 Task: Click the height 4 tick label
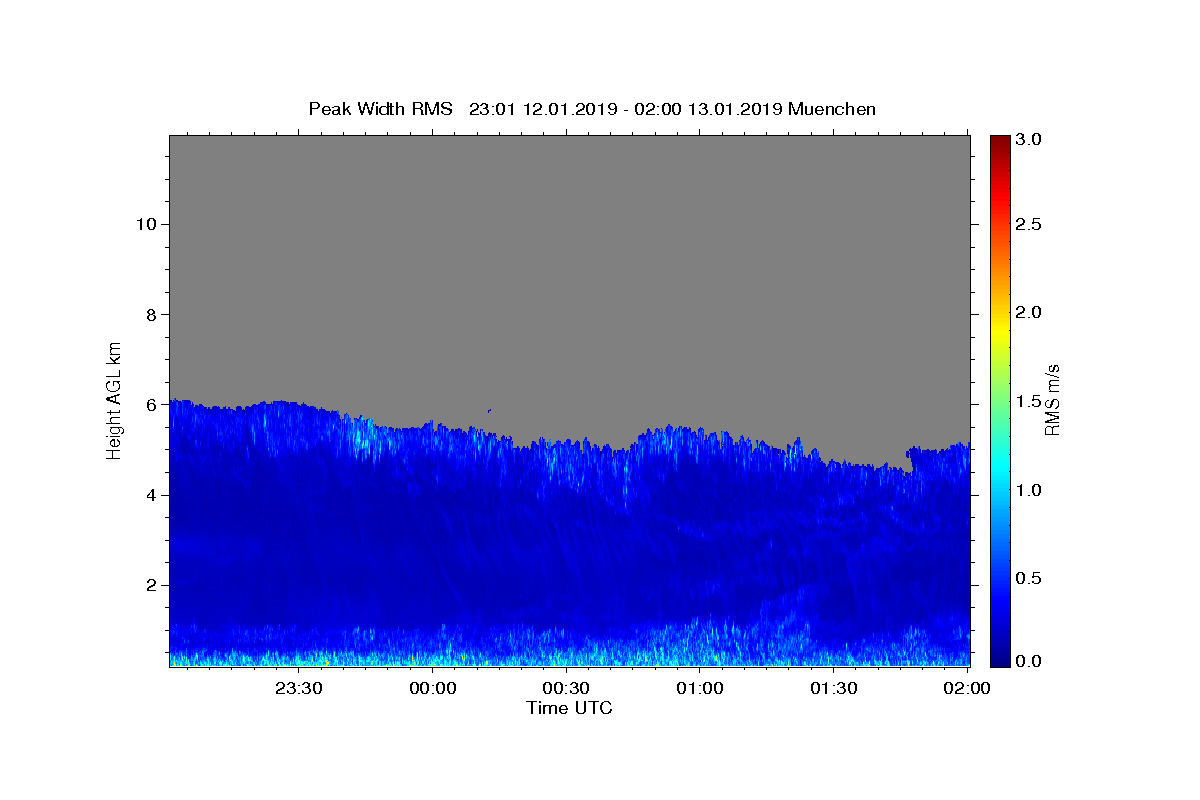[x=153, y=495]
